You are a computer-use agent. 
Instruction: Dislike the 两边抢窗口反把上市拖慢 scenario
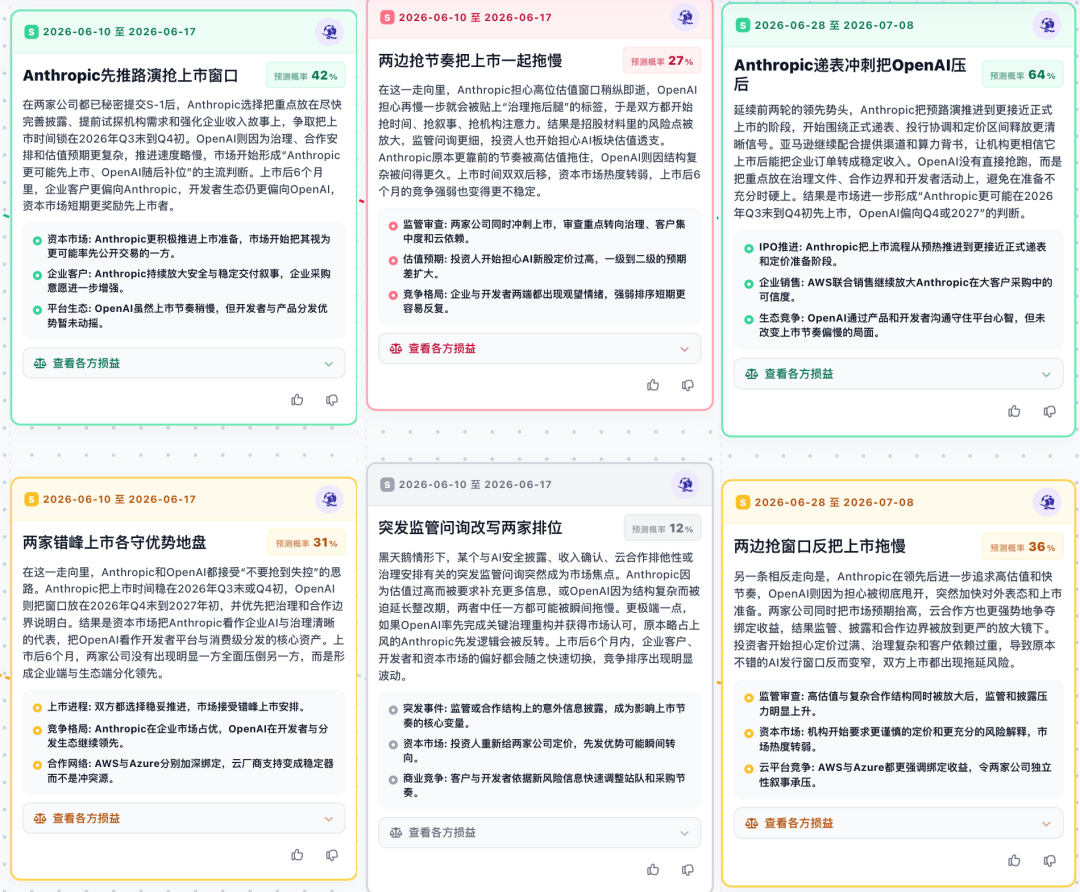coord(1050,860)
